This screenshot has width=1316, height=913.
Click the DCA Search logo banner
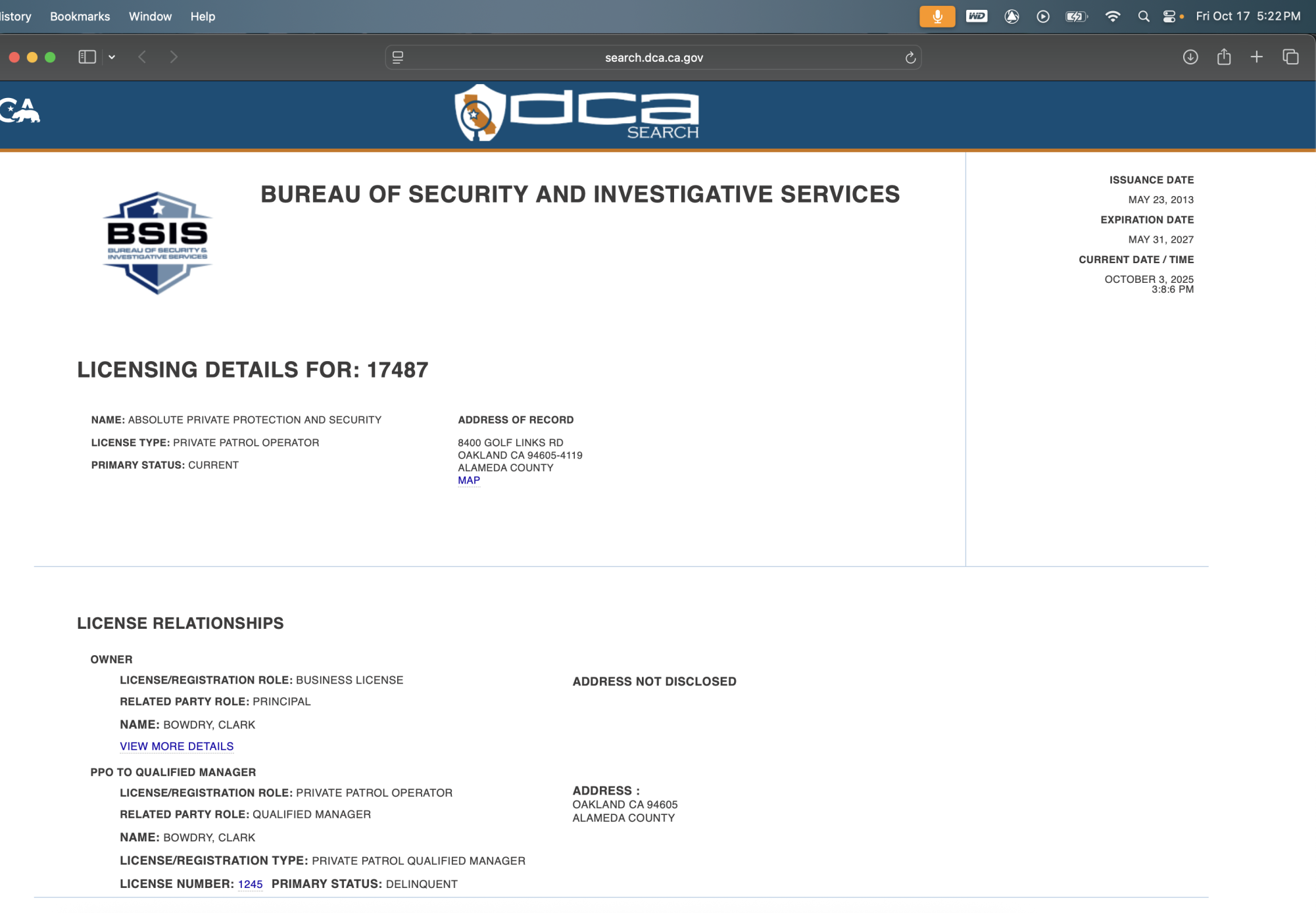(x=577, y=114)
